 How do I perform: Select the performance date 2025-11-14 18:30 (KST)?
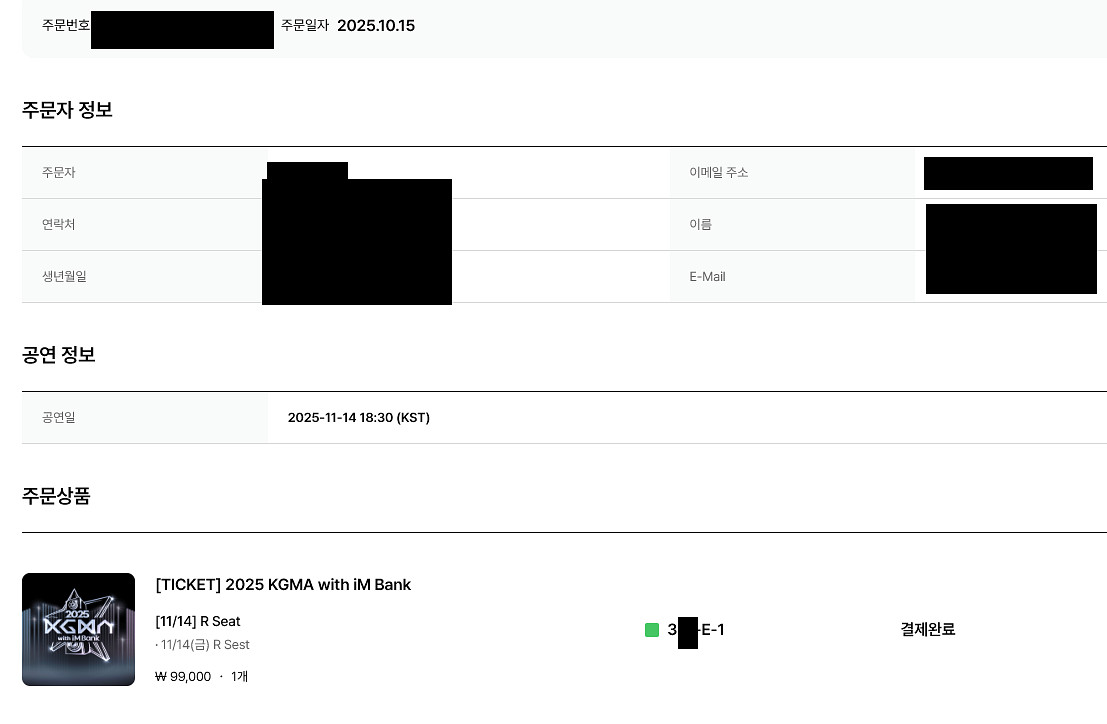tap(358, 418)
